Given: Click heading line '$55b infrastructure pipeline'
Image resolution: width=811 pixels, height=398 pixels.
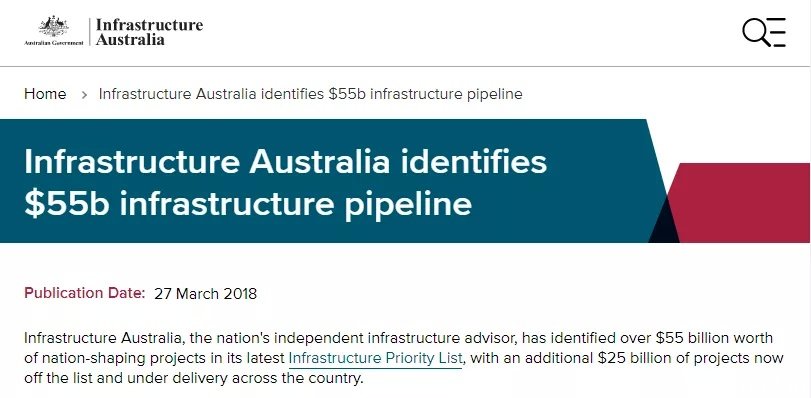Looking at the screenshot, I should (248, 203).
